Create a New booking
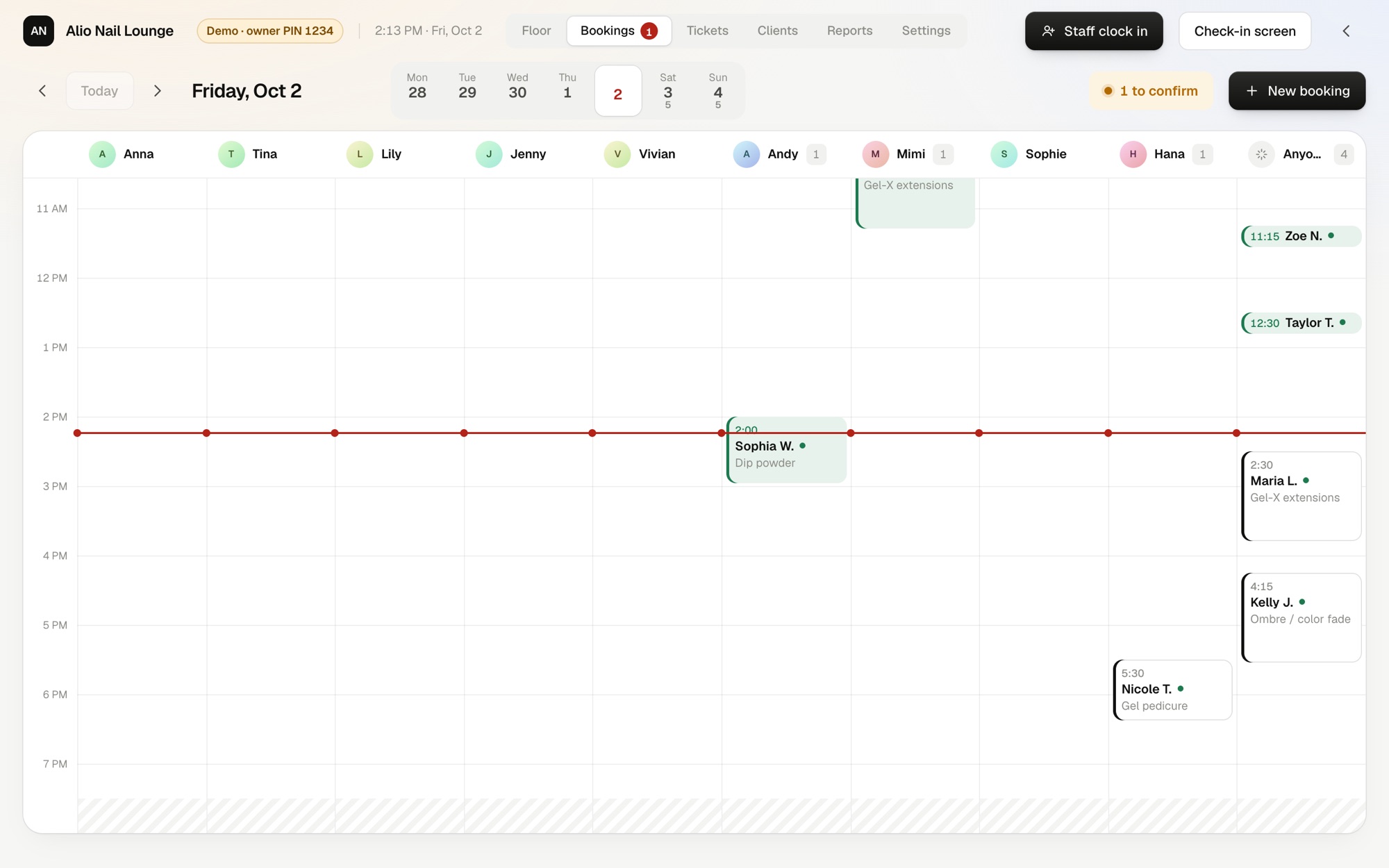 [x=1297, y=91]
